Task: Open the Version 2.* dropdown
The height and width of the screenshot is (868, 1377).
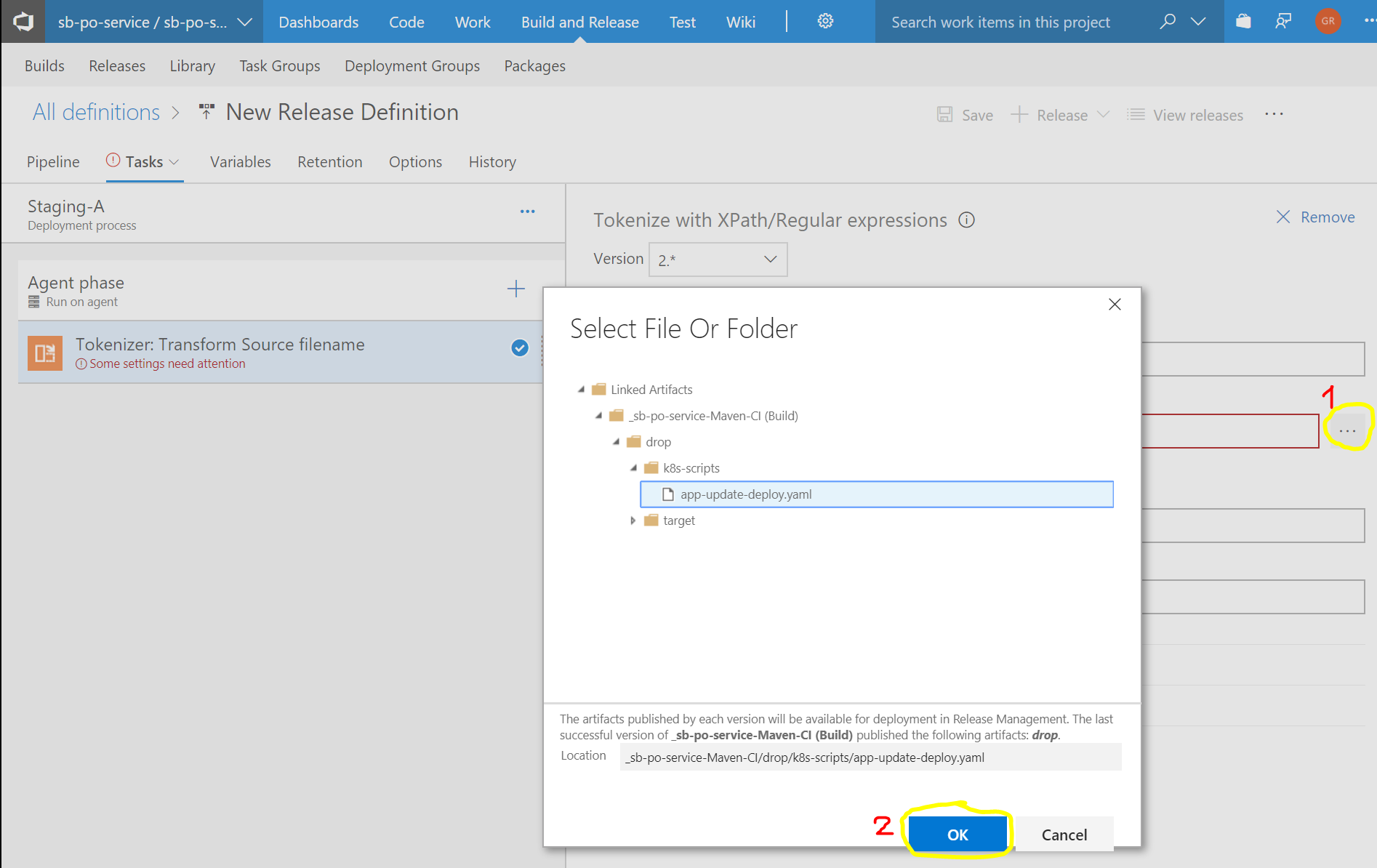Action: click(718, 260)
